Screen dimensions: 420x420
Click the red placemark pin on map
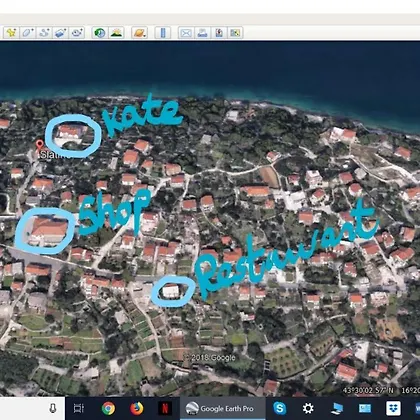(x=40, y=145)
